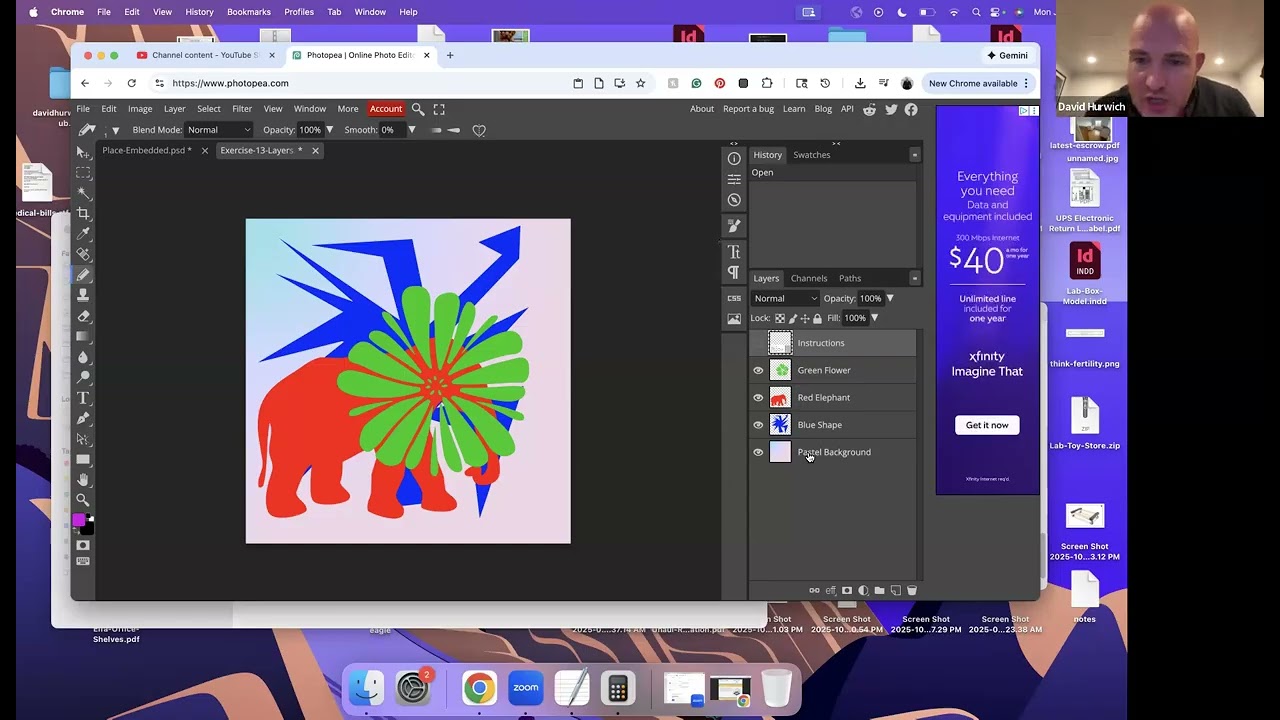The height and width of the screenshot is (720, 1280).
Task: Create a new layer folder
Action: (879, 590)
